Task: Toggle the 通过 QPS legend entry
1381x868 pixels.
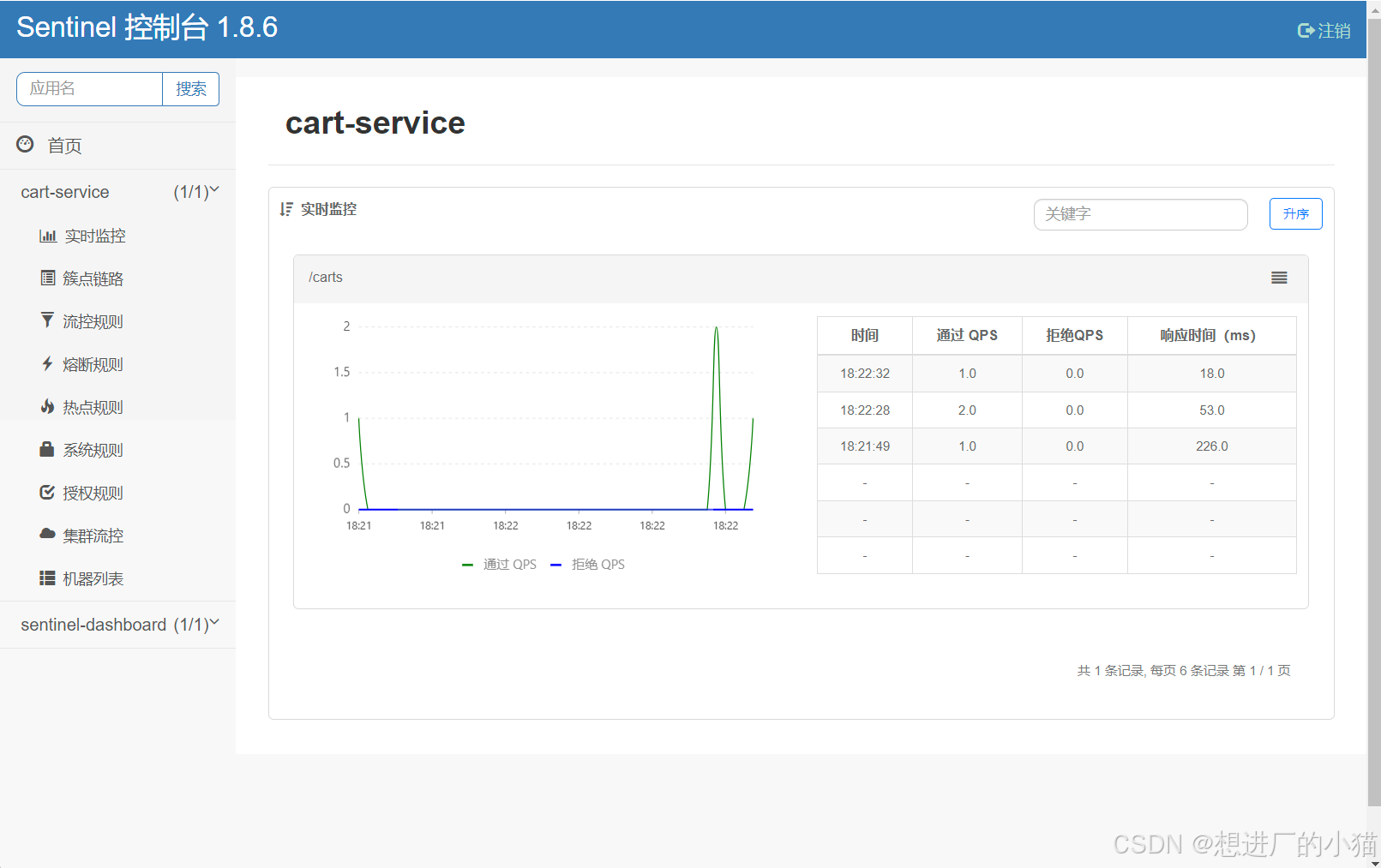Action: pos(500,565)
